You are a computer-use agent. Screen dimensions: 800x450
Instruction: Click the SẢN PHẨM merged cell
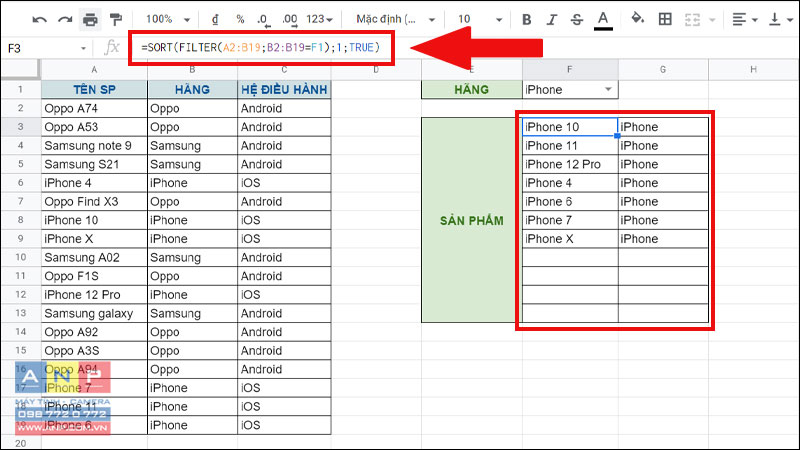471,220
